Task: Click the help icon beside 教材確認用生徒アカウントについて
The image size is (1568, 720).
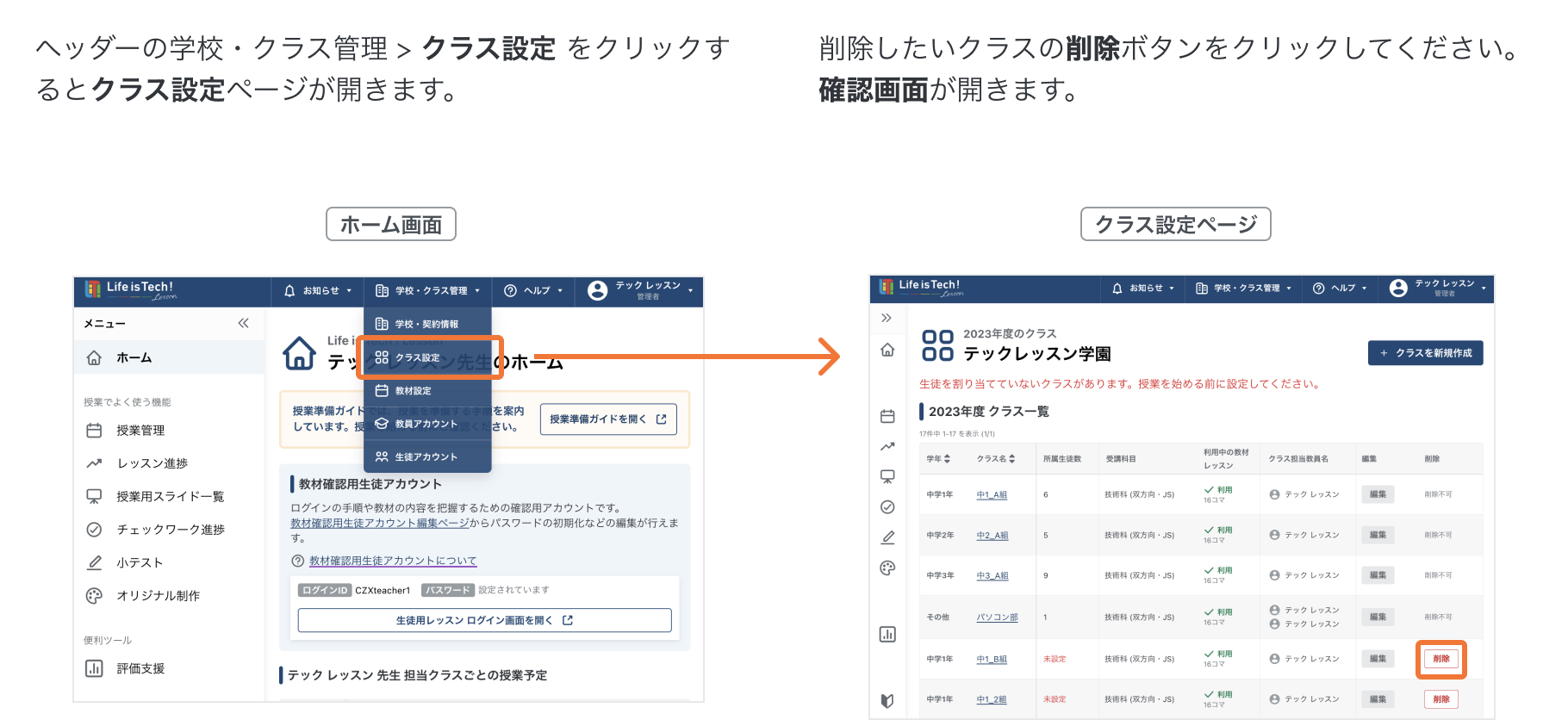Action: [x=298, y=561]
